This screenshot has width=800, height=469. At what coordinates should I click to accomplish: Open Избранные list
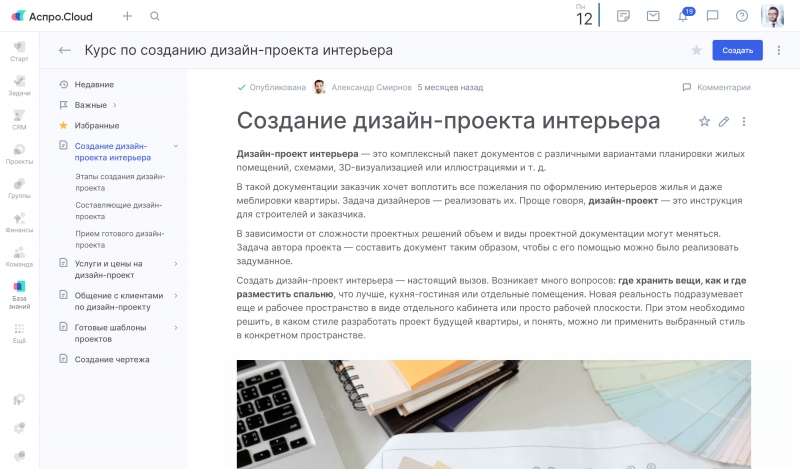coord(97,126)
